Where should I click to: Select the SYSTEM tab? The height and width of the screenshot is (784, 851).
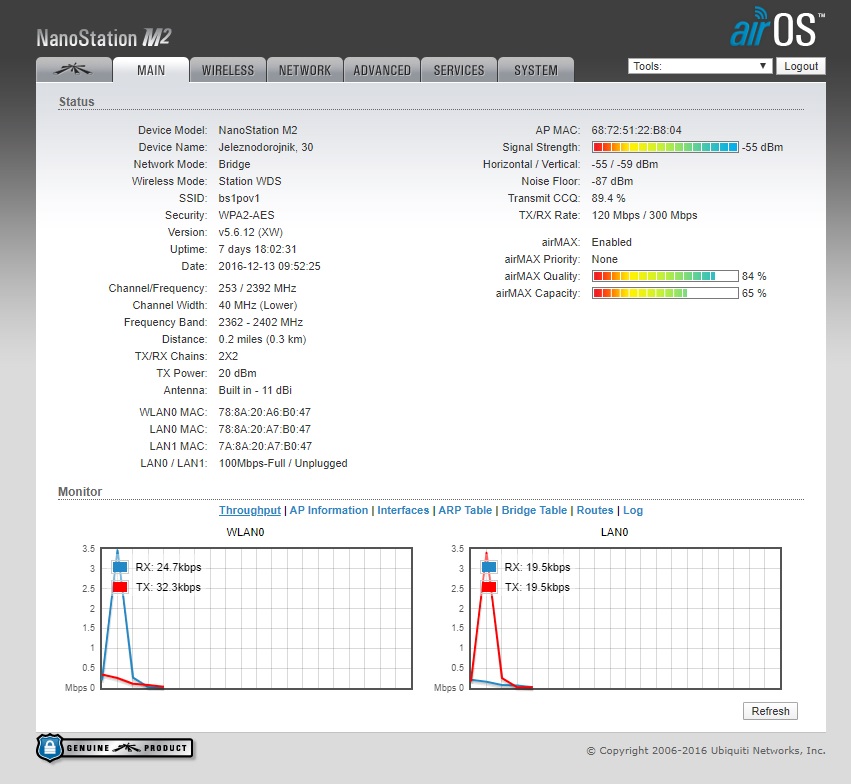pyautogui.click(x=536, y=70)
